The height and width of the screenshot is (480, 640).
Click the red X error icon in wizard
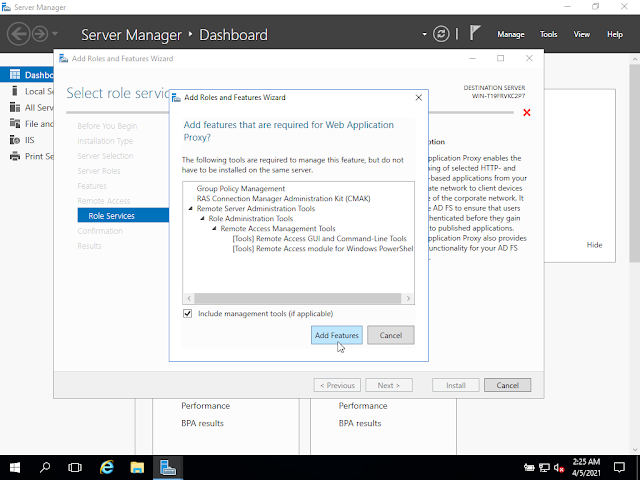pos(527,113)
